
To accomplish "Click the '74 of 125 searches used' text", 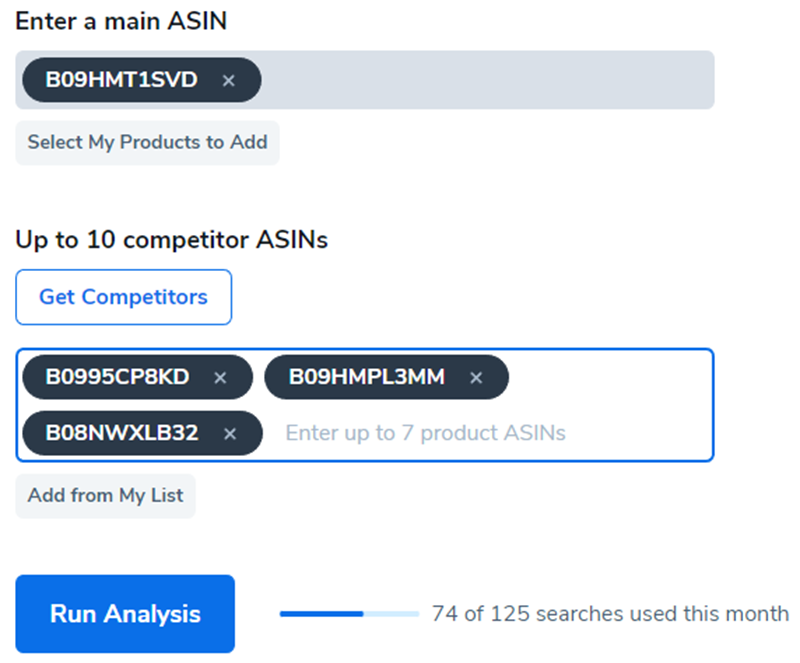I will [610, 613].
